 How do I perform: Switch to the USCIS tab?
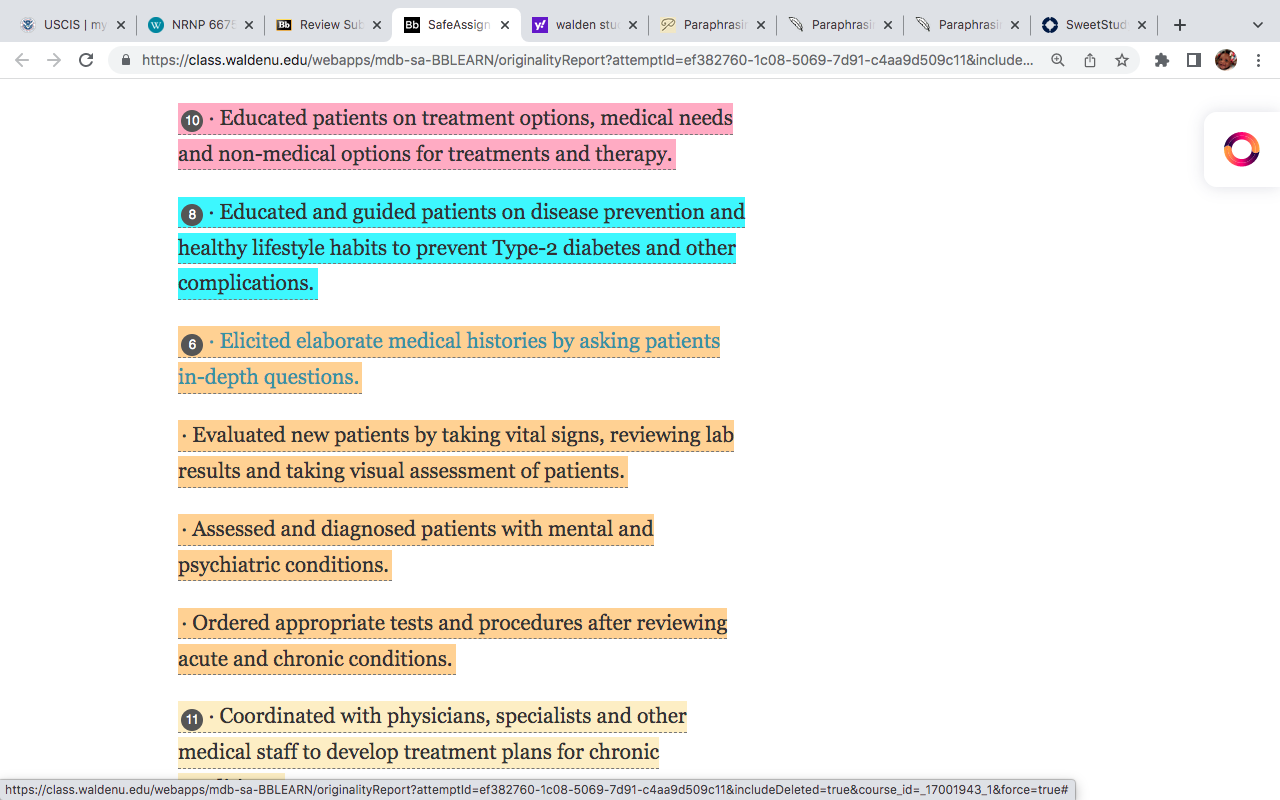click(71, 25)
